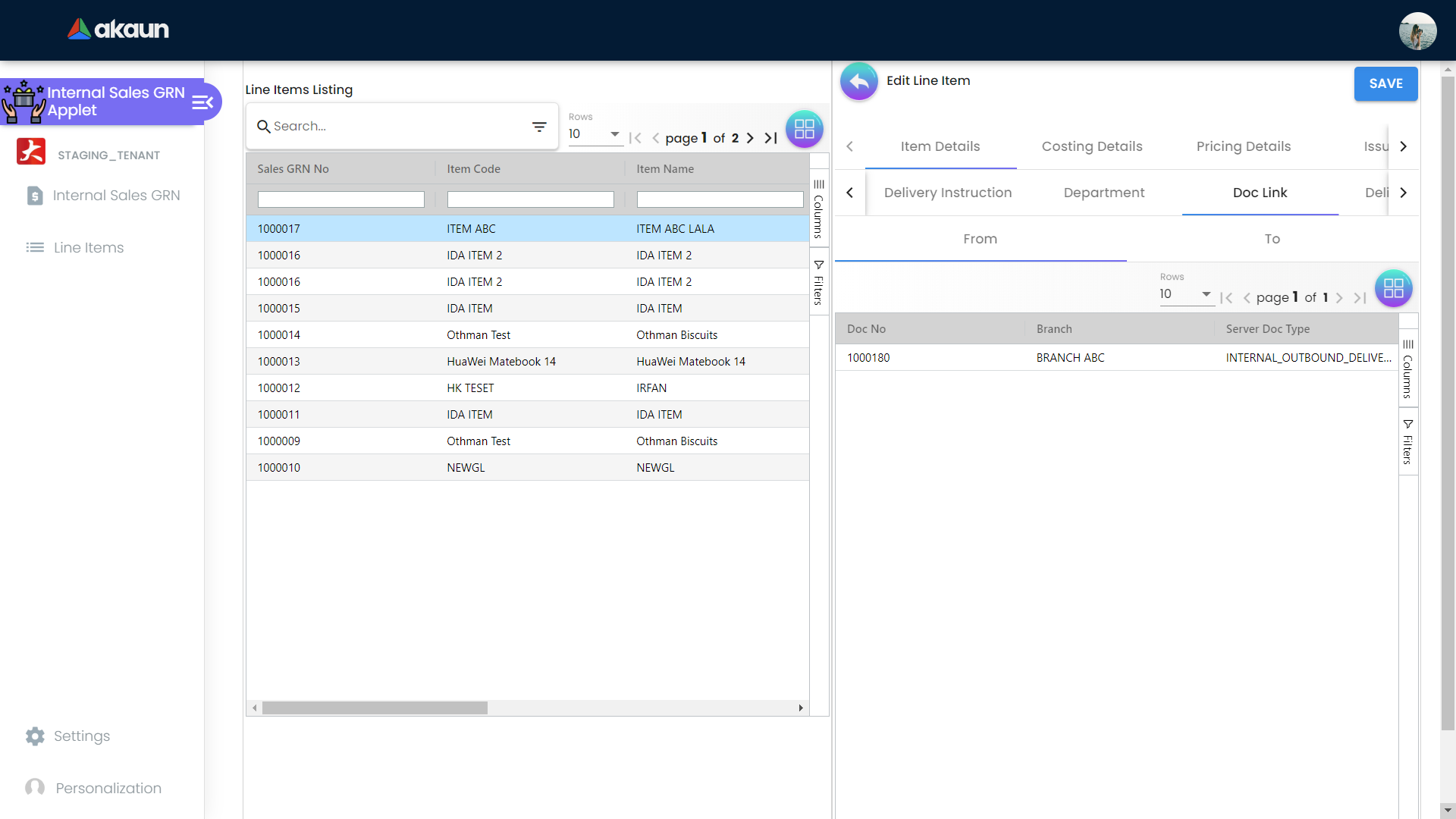The width and height of the screenshot is (1456, 819).
Task: Open Line Items in the sidebar
Action: 88,248
